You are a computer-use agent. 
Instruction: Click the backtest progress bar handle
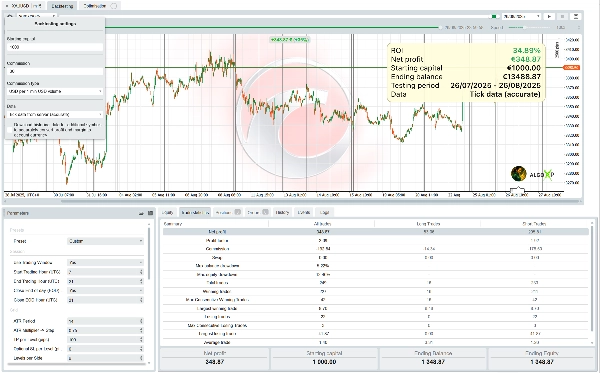click(440, 28)
